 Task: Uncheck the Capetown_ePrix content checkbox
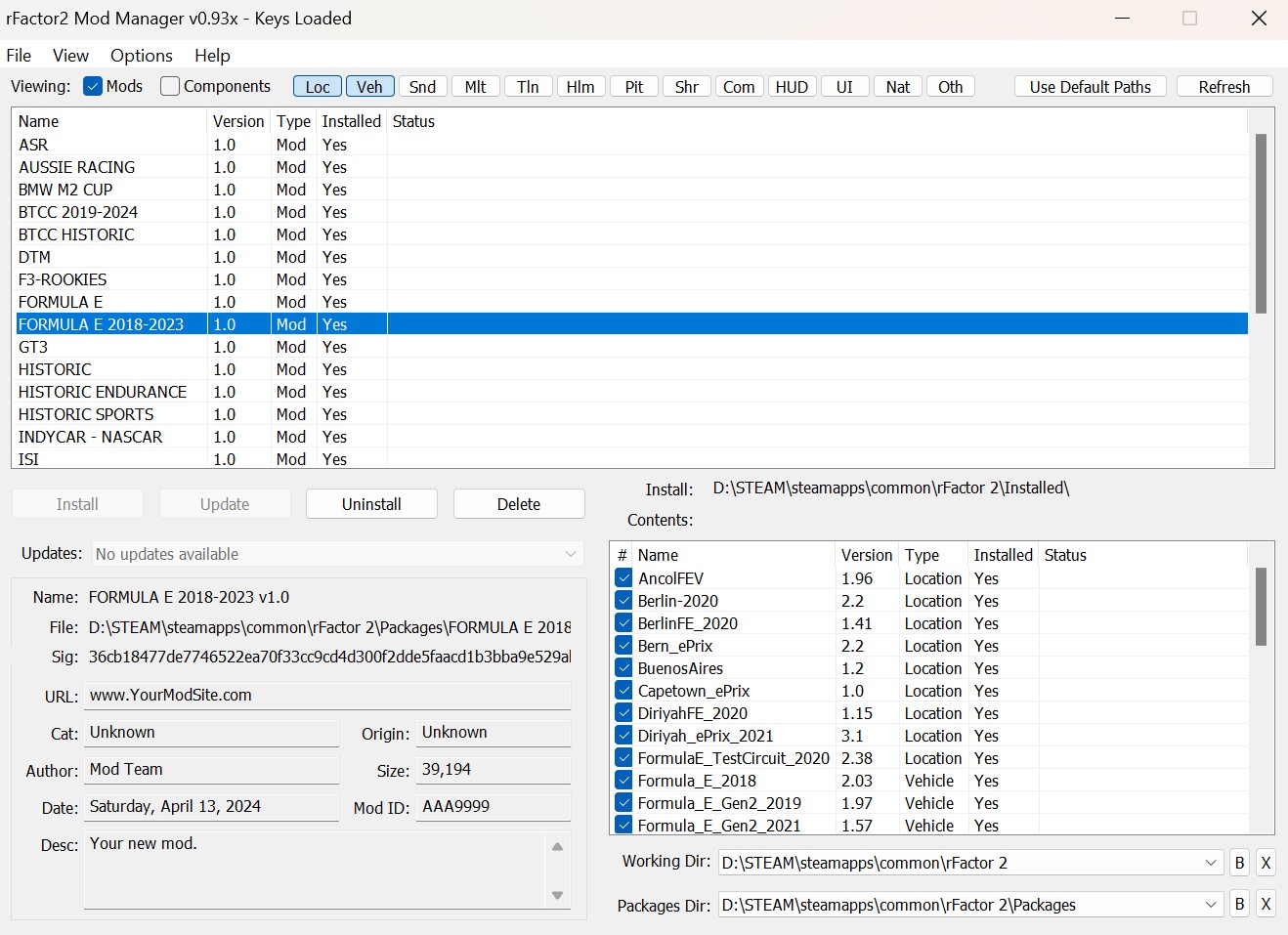tap(623, 690)
